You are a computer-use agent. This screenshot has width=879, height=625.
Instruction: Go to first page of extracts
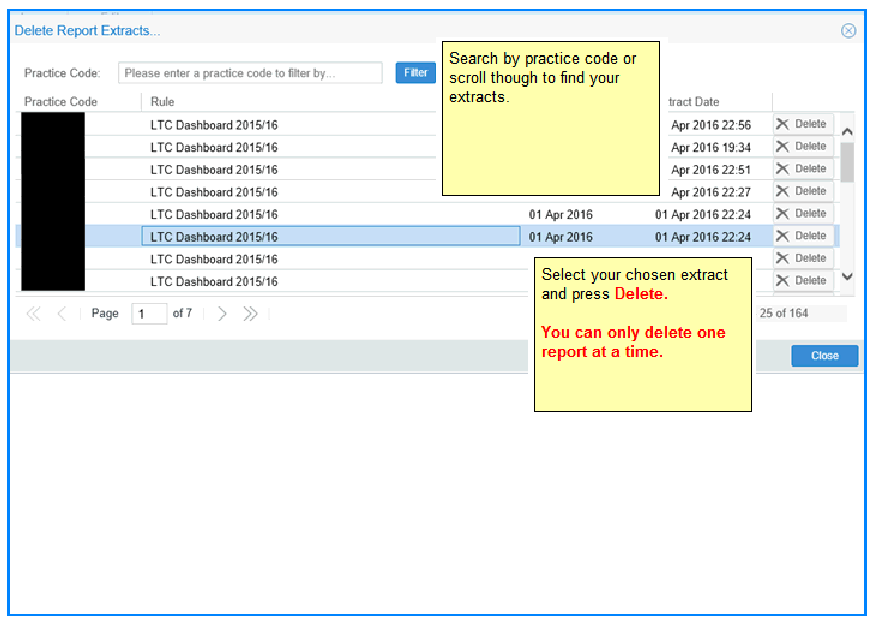(x=33, y=314)
